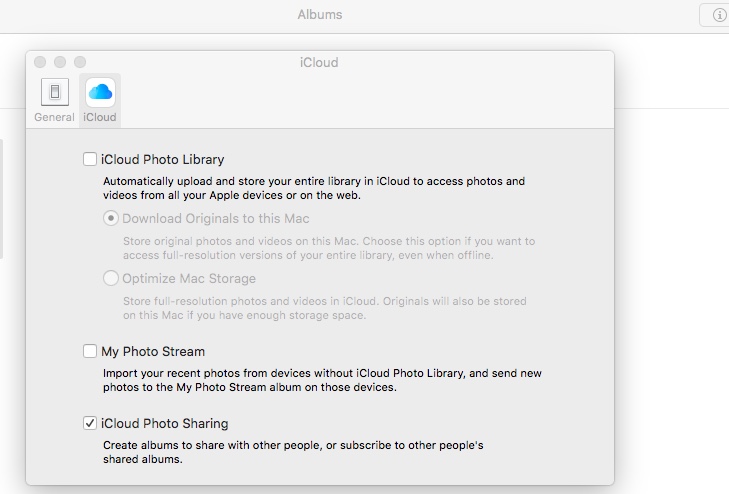Turn on My Photo Stream checkbox
Viewport: 729px width, 494px height.
[90, 351]
